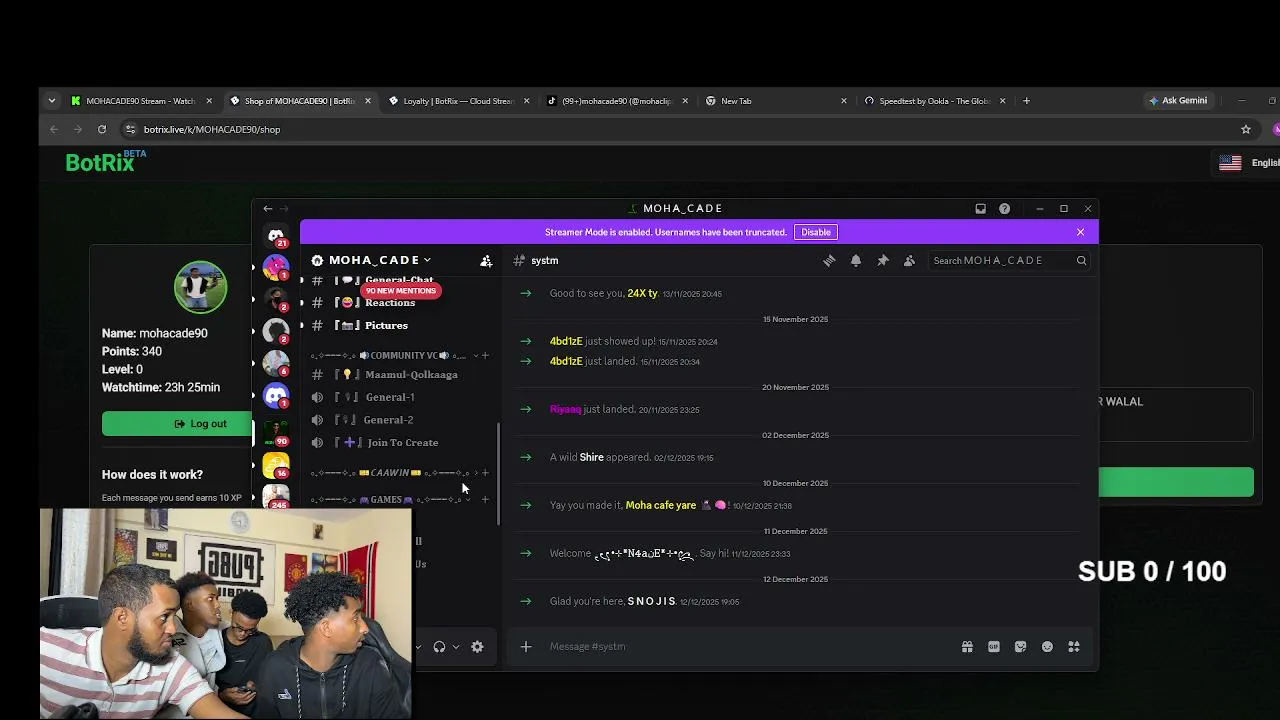Click the search magnifier icon in Discord
The height and width of the screenshot is (720, 1280).
1081,260
